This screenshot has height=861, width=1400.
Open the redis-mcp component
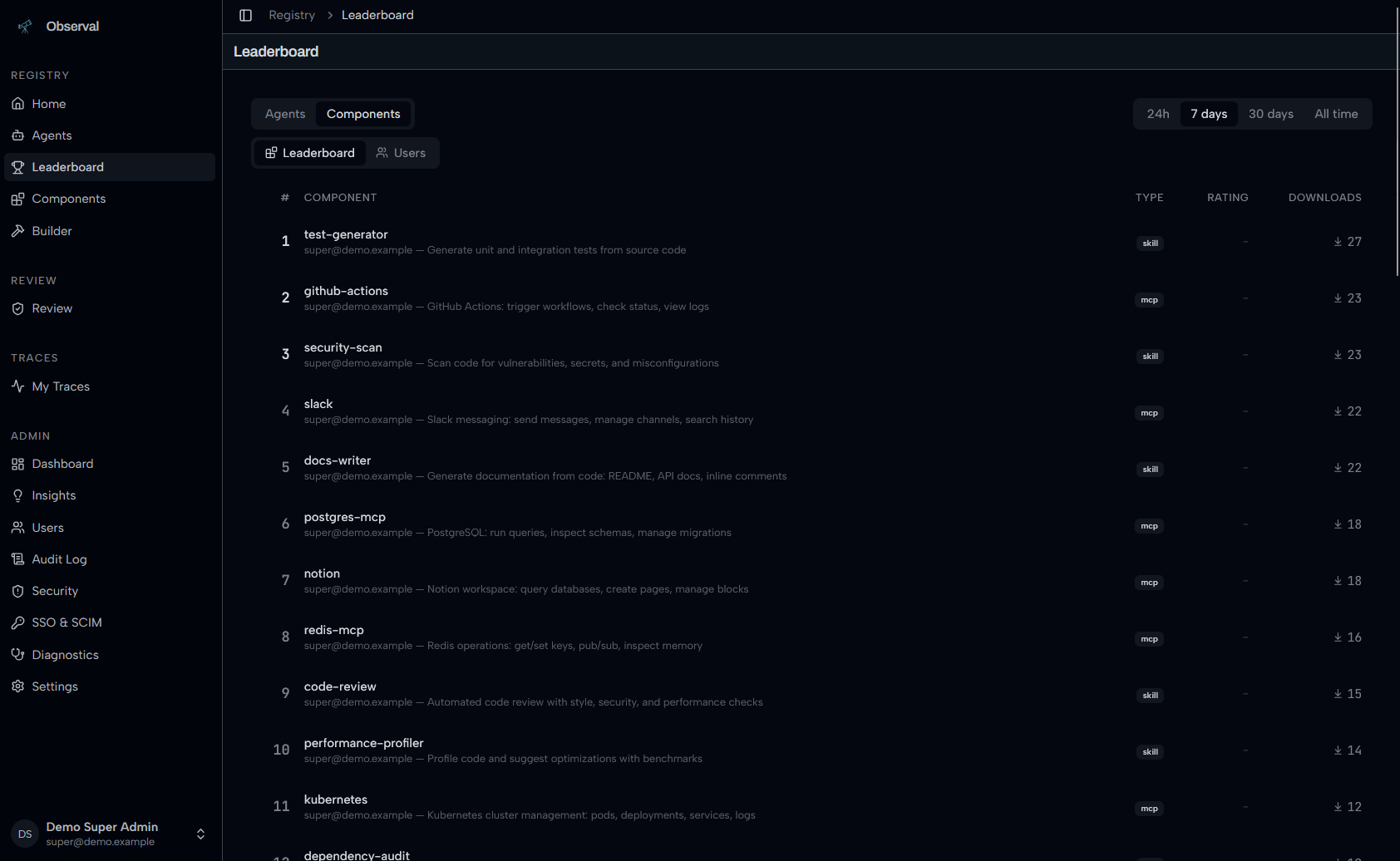(x=333, y=630)
